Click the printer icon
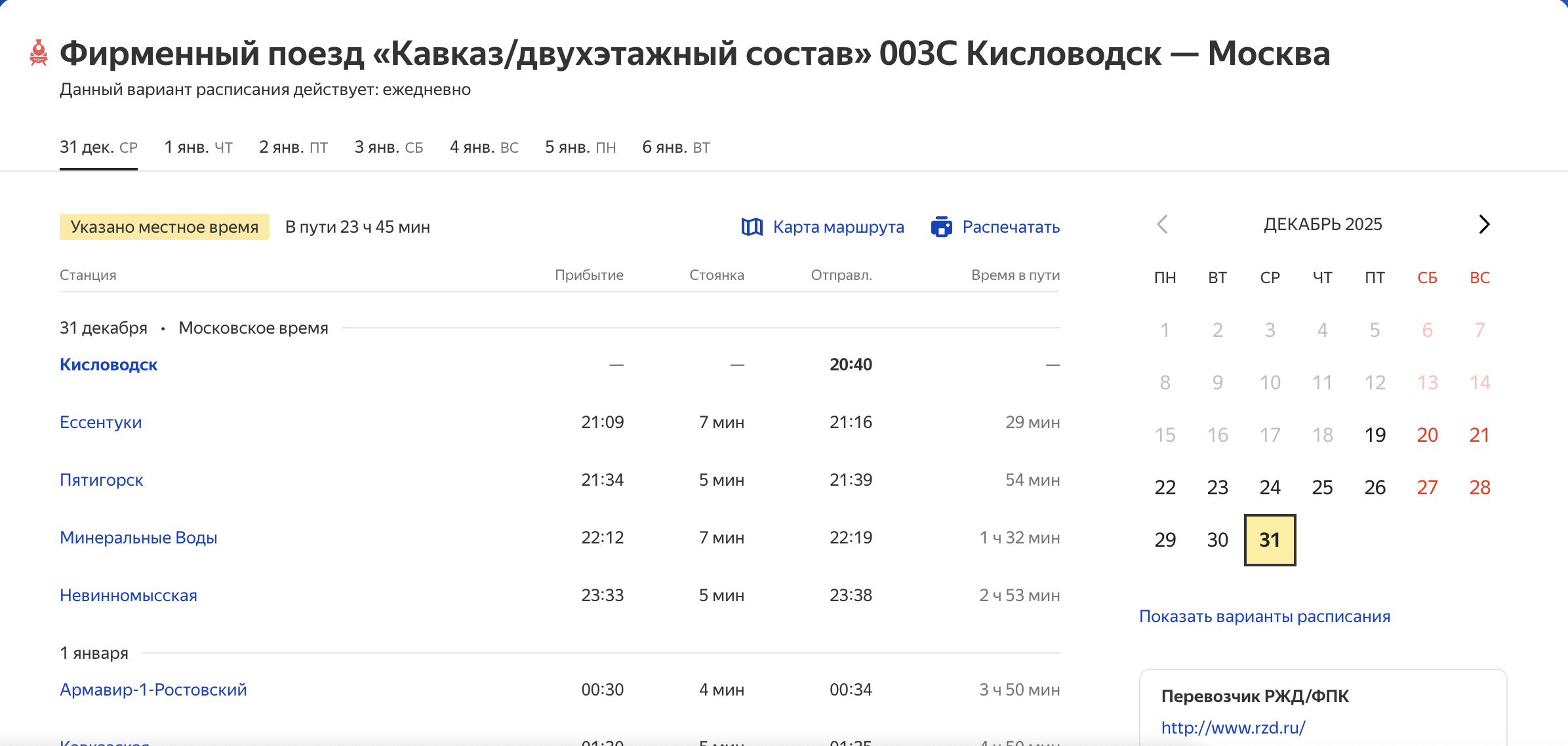Viewport: 1568px width, 746px height. point(941,227)
